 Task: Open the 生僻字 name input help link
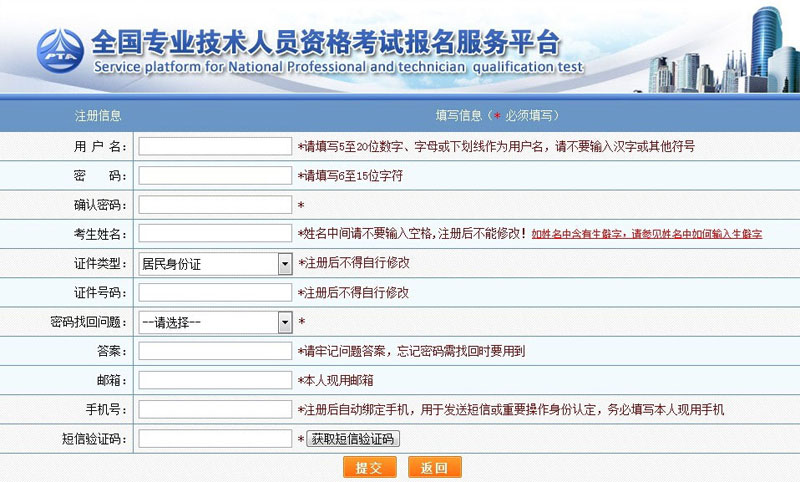(646, 234)
